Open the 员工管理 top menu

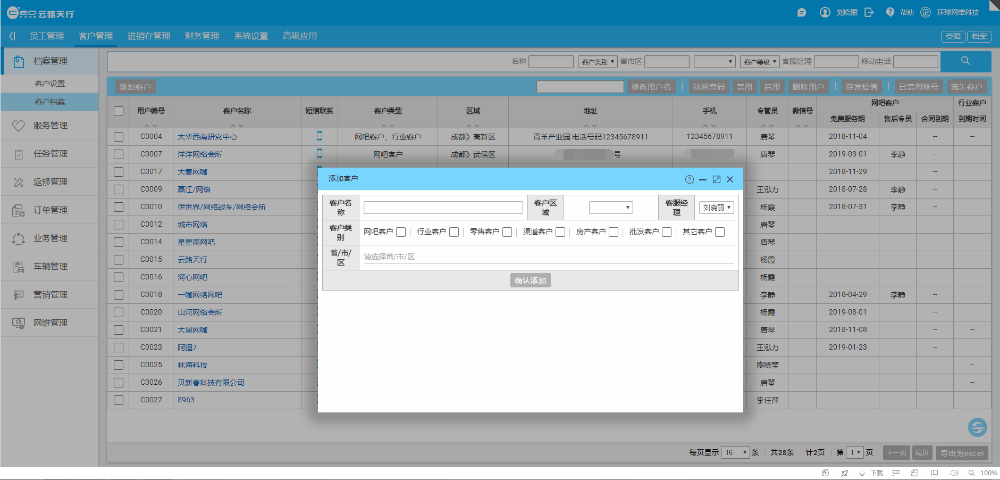pos(47,36)
